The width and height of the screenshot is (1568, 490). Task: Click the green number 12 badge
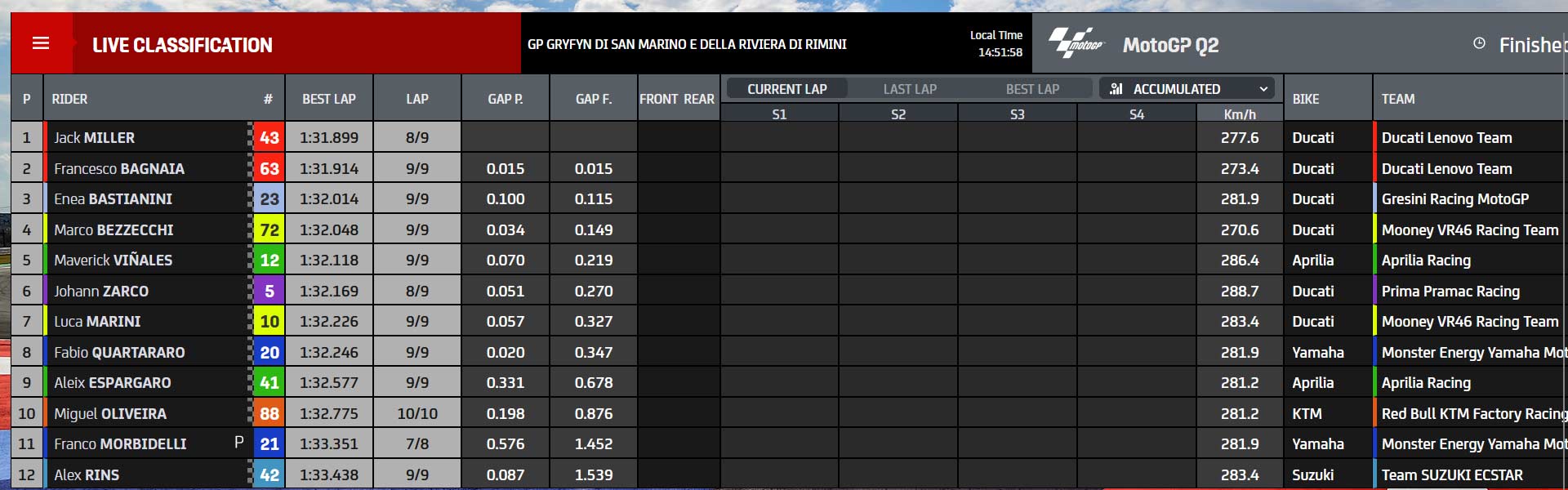point(269,261)
